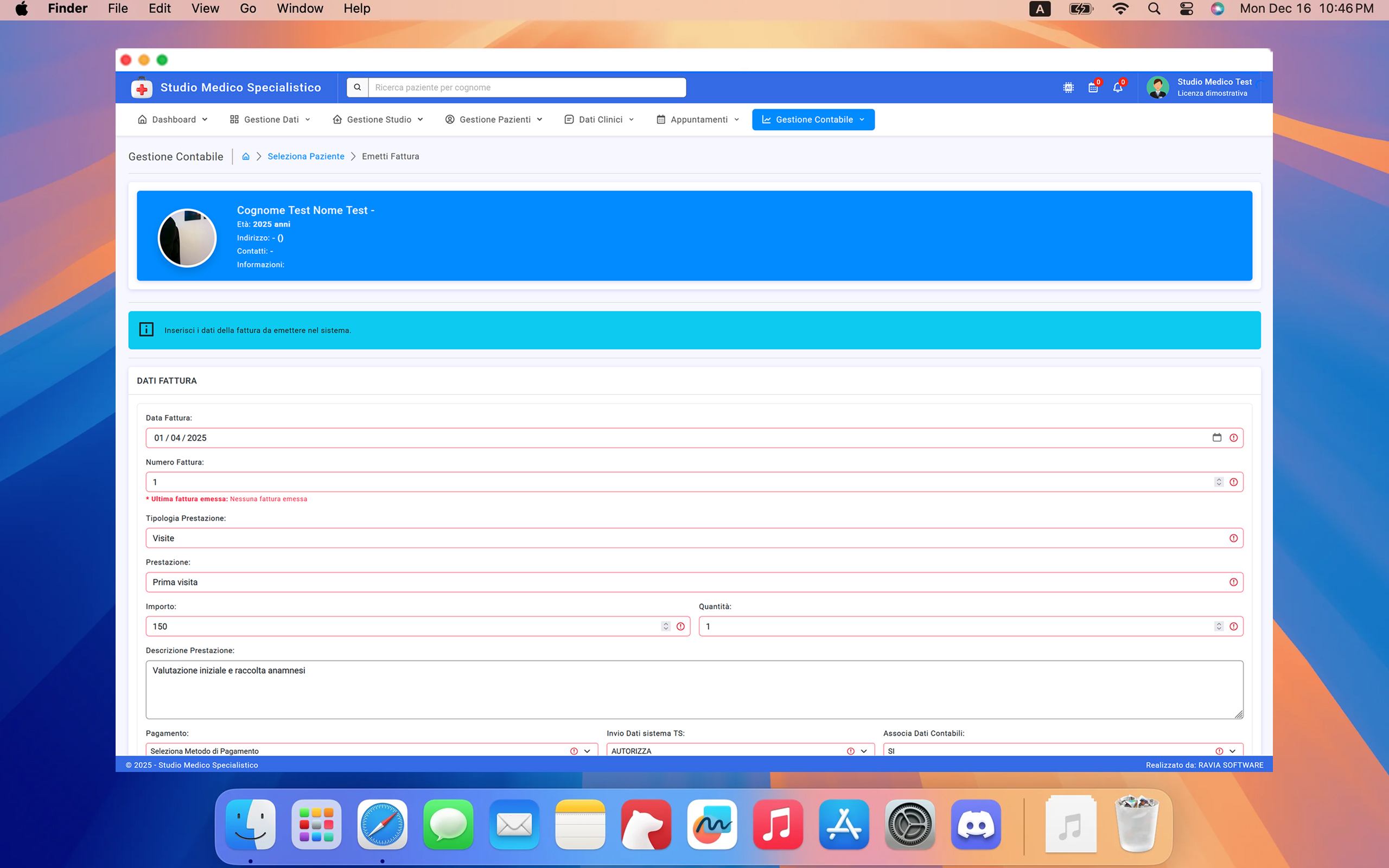Open the Wi-Fi status menu
Screen dimensions: 1389x868
coord(1120,9)
